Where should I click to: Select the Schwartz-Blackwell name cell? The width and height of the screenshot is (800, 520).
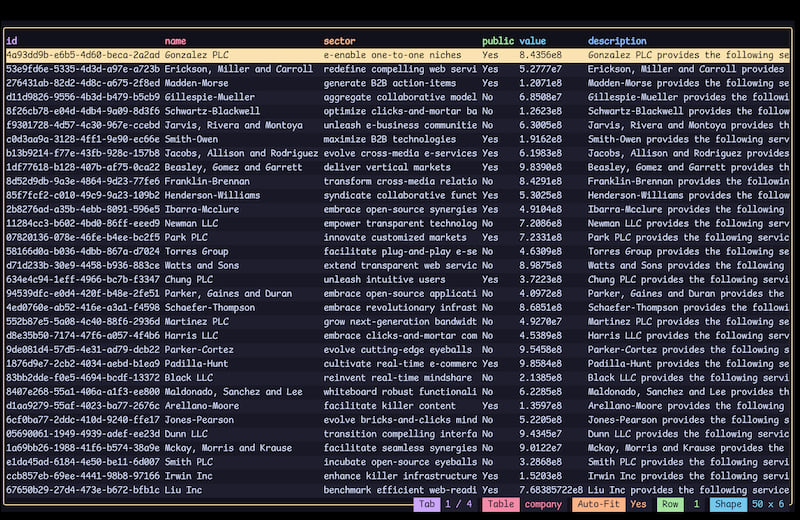point(212,111)
